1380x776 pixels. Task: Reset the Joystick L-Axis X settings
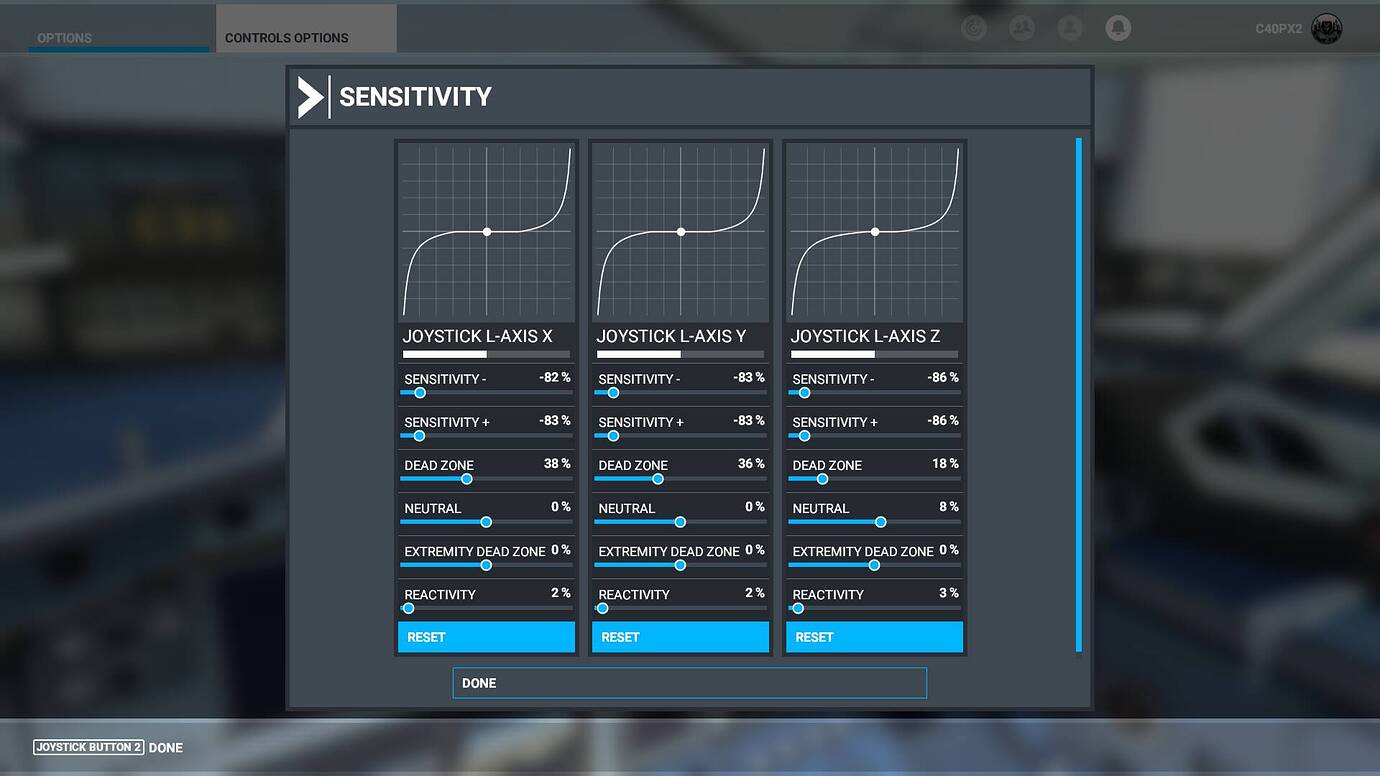(x=486, y=637)
